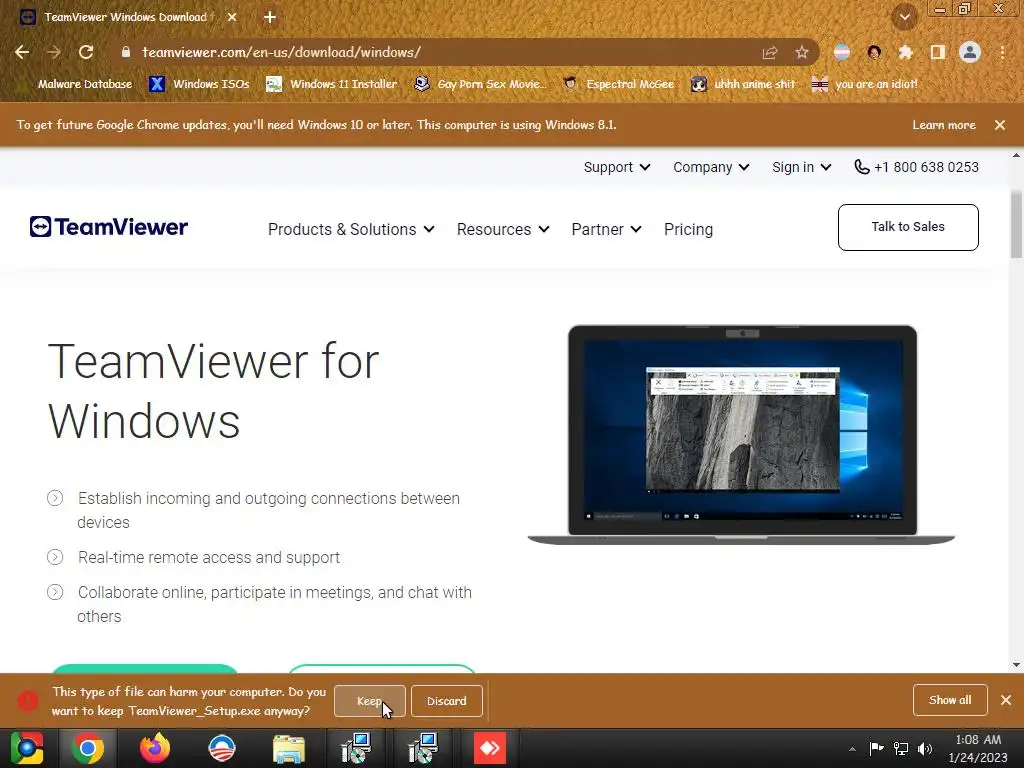The width and height of the screenshot is (1024, 768).
Task: Open a new browser tab
Action: point(270,18)
